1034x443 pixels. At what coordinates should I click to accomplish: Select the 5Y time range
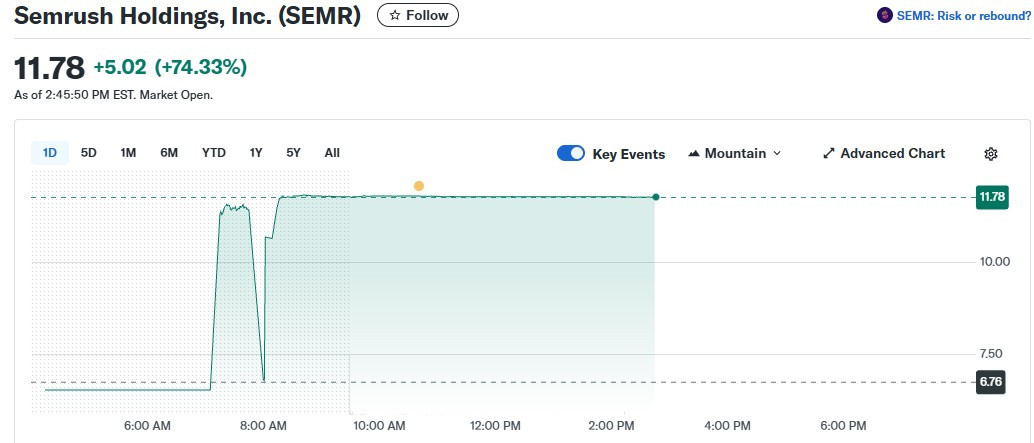point(293,153)
